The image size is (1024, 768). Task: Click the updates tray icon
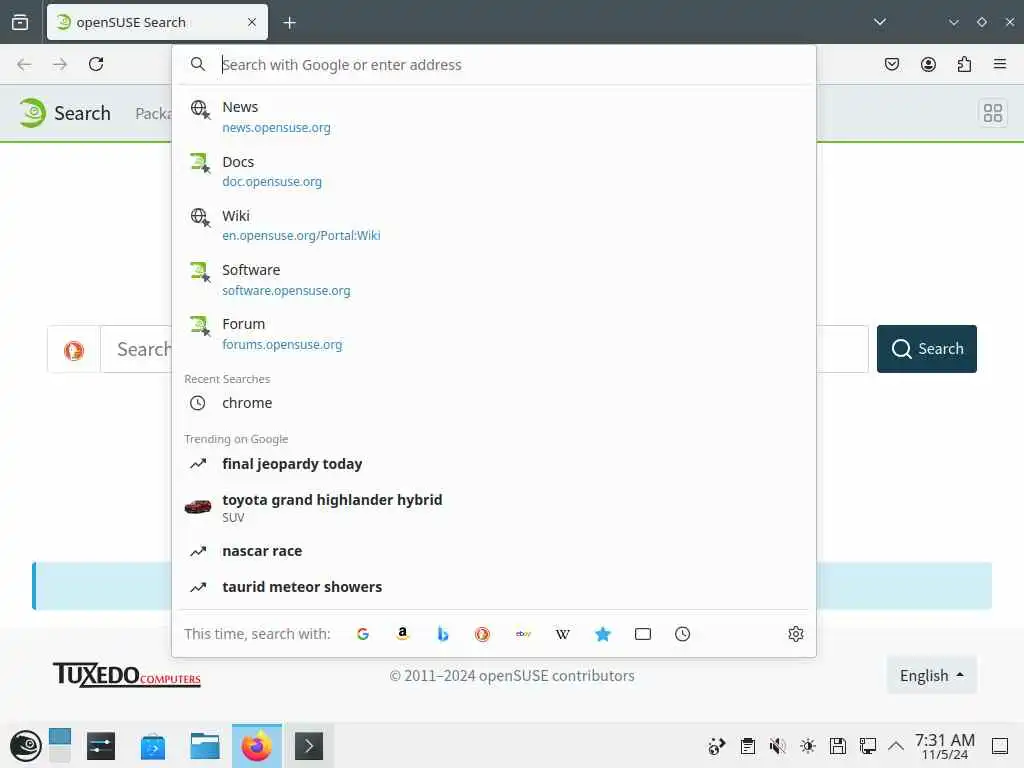point(717,746)
